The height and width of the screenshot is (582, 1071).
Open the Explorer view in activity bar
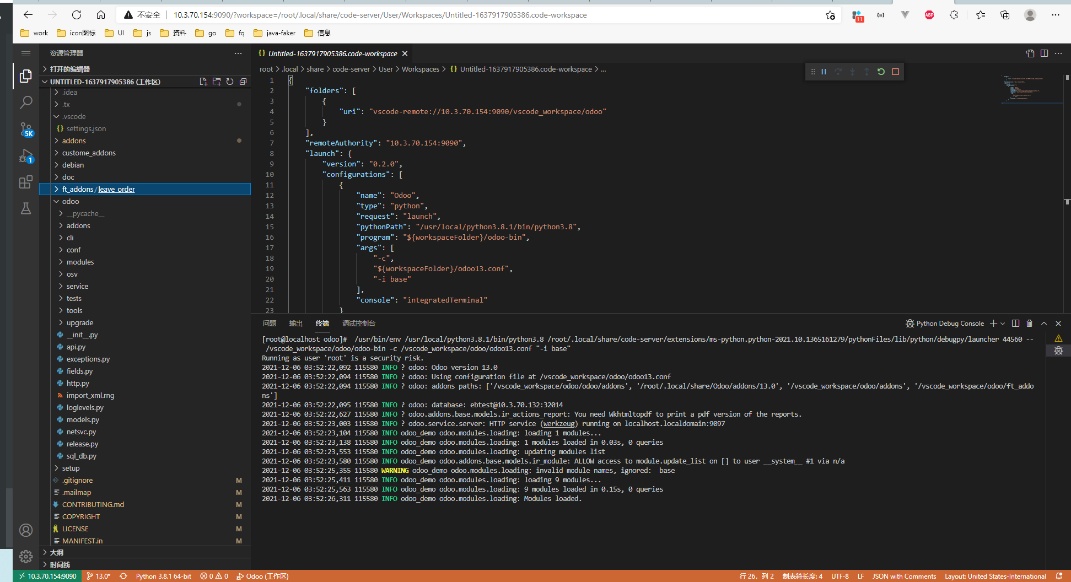(26, 76)
